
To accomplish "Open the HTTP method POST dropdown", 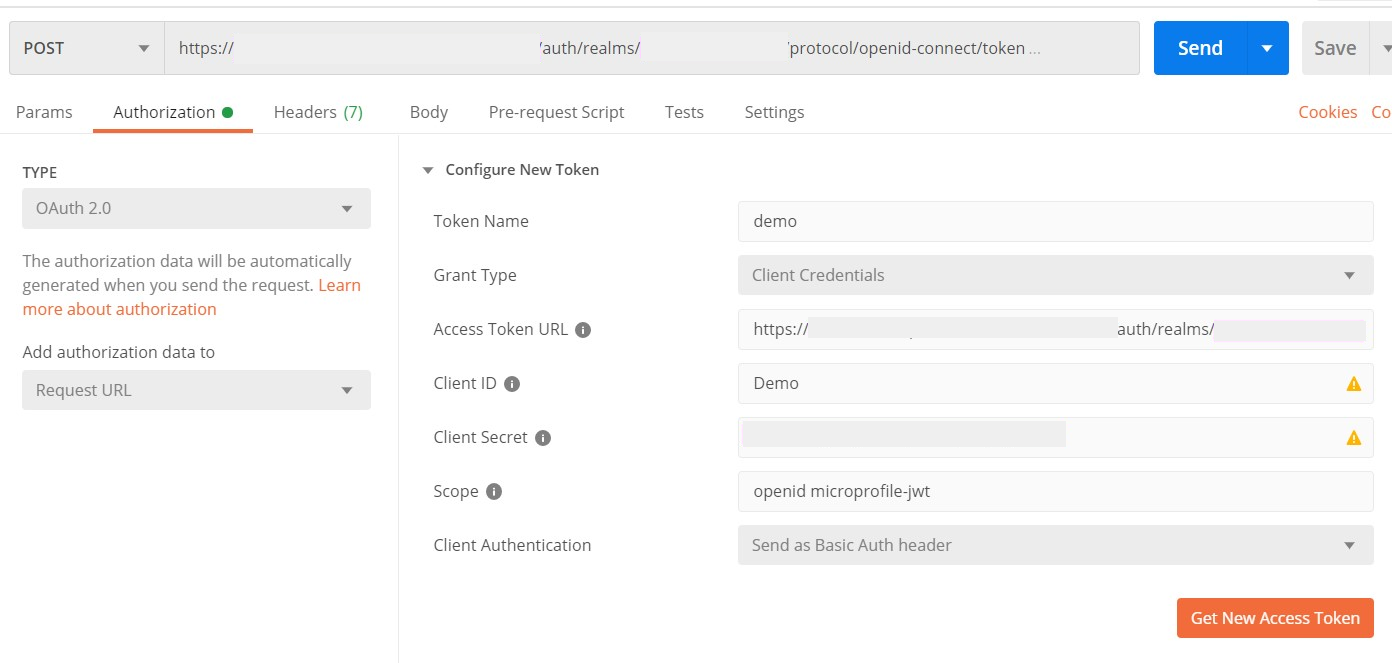I will tap(87, 48).
